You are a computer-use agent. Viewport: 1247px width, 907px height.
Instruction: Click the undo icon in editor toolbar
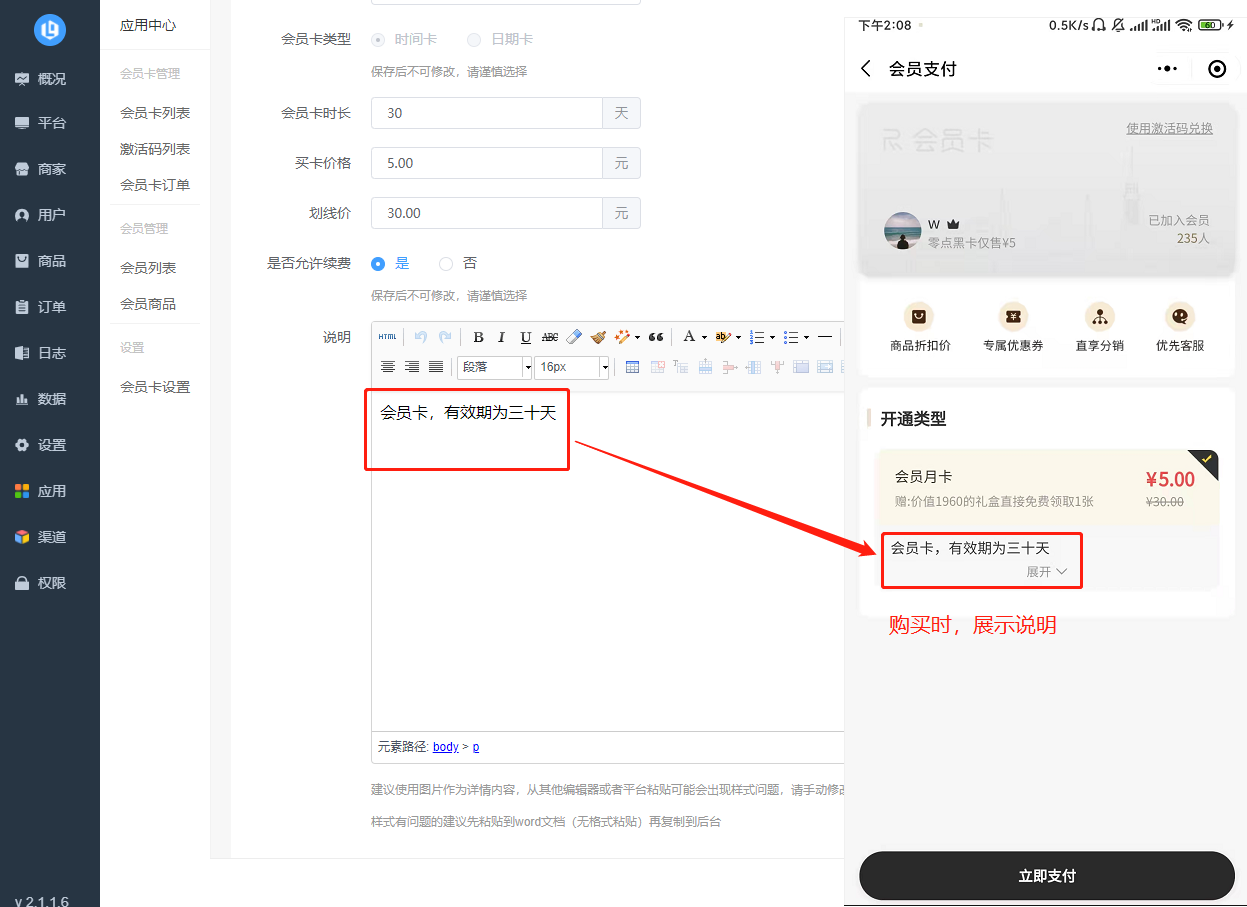(x=421, y=337)
